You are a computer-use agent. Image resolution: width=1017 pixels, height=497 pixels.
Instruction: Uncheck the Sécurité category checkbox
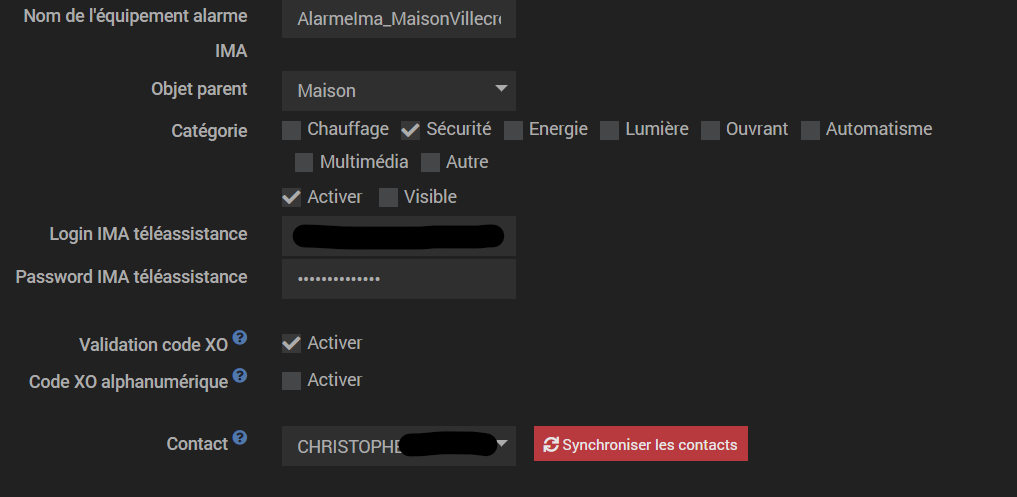click(410, 130)
